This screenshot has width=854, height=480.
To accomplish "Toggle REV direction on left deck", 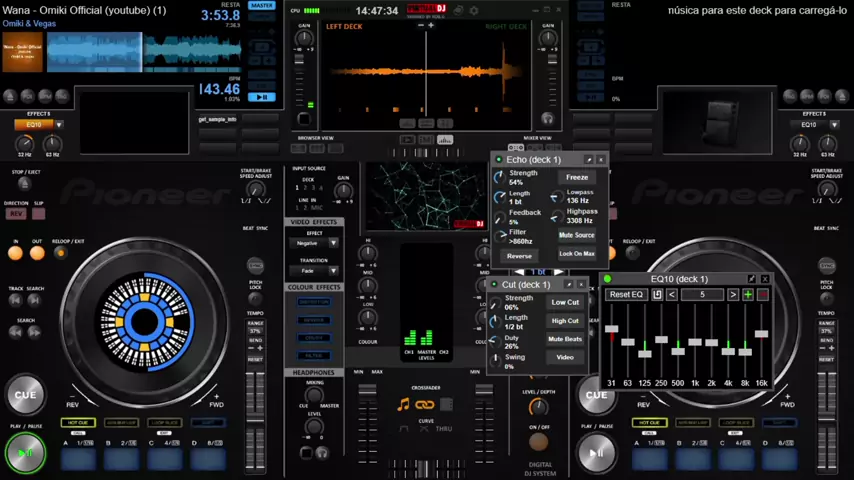I will tap(16, 214).
